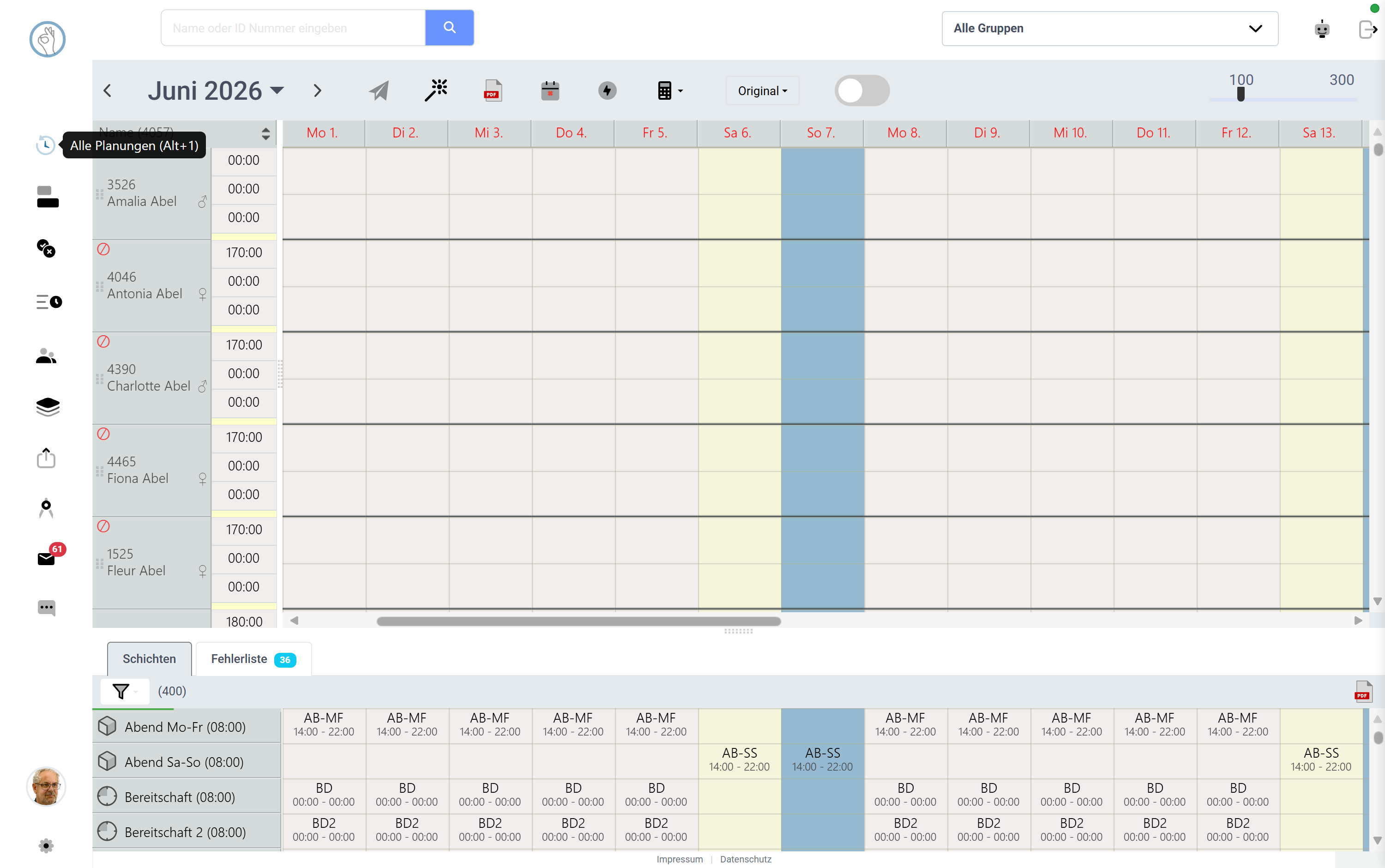Open settings gear in sidebar
The image size is (1385, 868).
(46, 846)
